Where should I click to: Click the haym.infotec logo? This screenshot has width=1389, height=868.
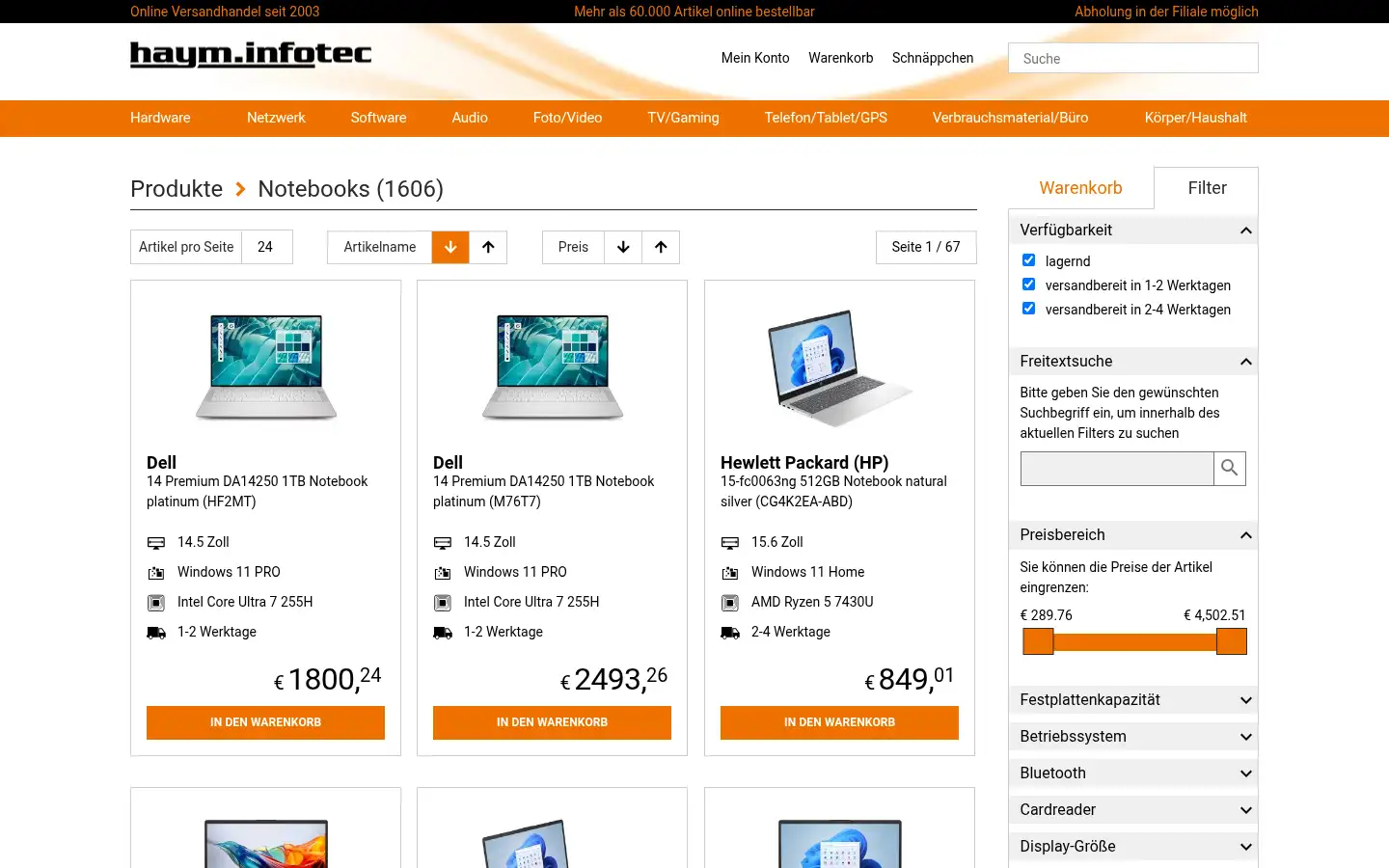coord(251,54)
